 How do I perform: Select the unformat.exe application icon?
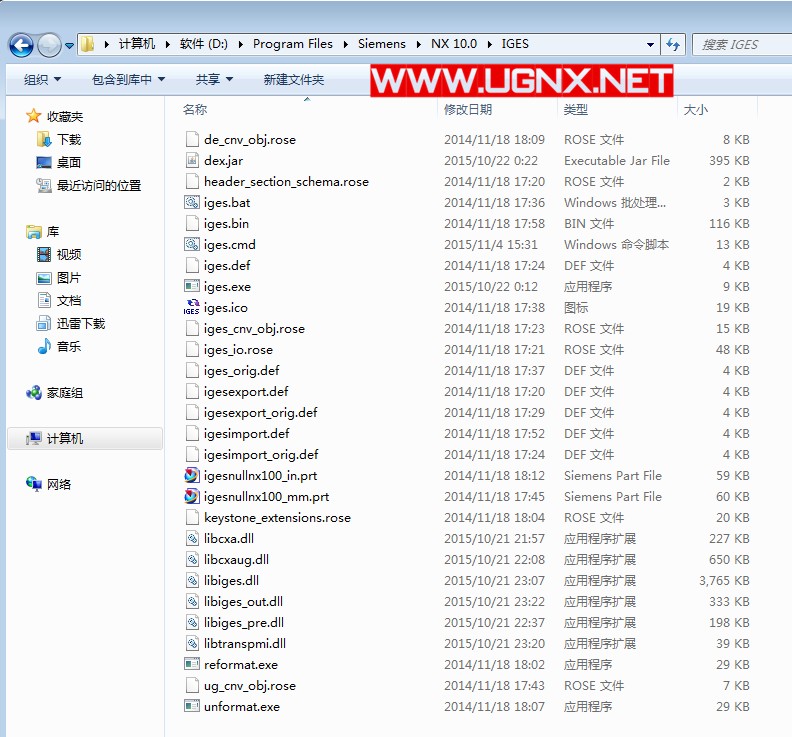pos(192,706)
